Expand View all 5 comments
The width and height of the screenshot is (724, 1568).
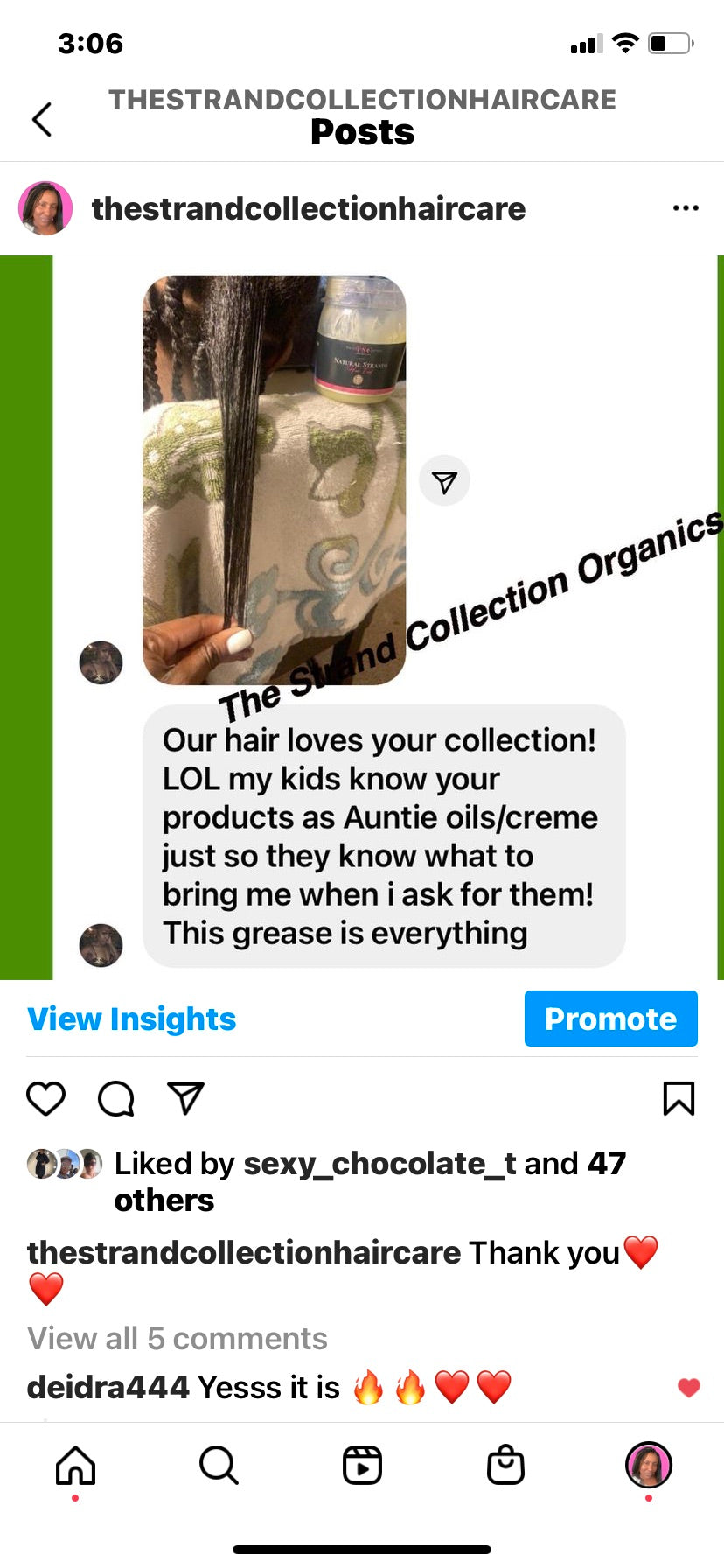pyautogui.click(x=178, y=1338)
